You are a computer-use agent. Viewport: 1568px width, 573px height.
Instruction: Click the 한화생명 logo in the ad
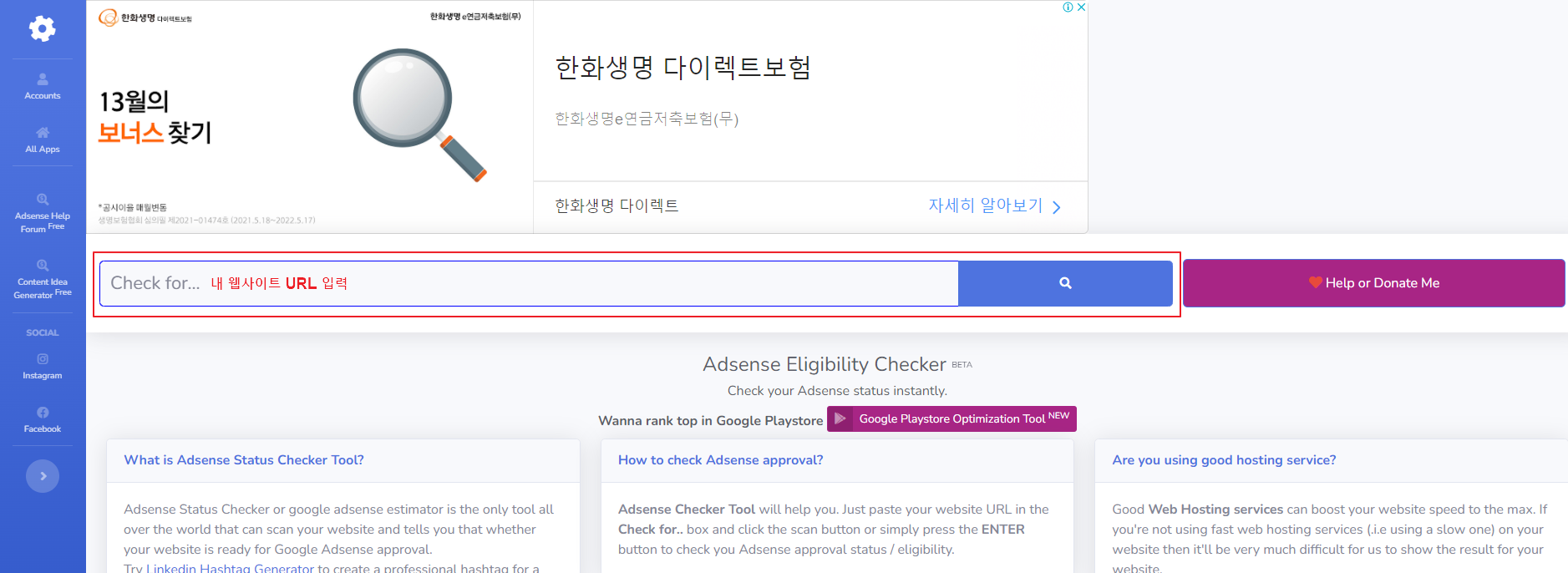click(x=145, y=18)
